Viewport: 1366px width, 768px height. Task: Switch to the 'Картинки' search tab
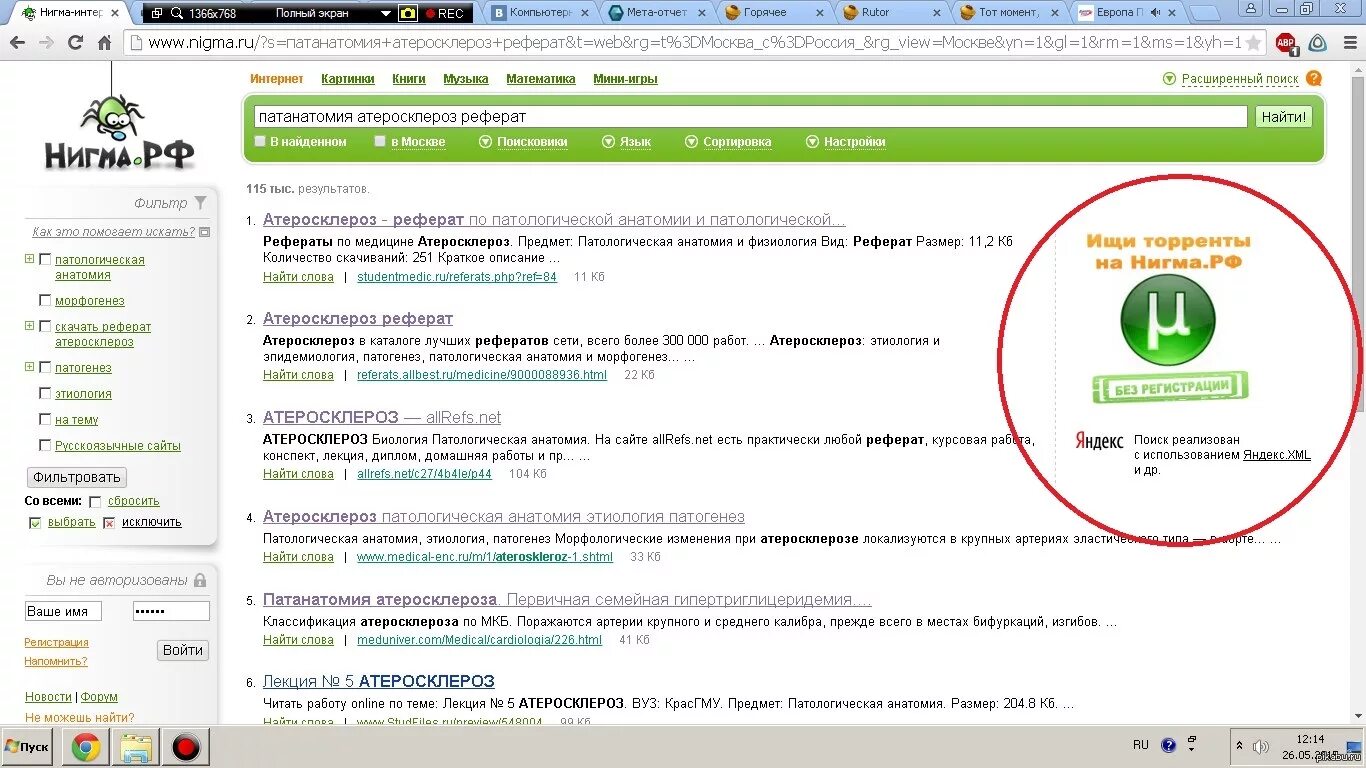(x=348, y=79)
